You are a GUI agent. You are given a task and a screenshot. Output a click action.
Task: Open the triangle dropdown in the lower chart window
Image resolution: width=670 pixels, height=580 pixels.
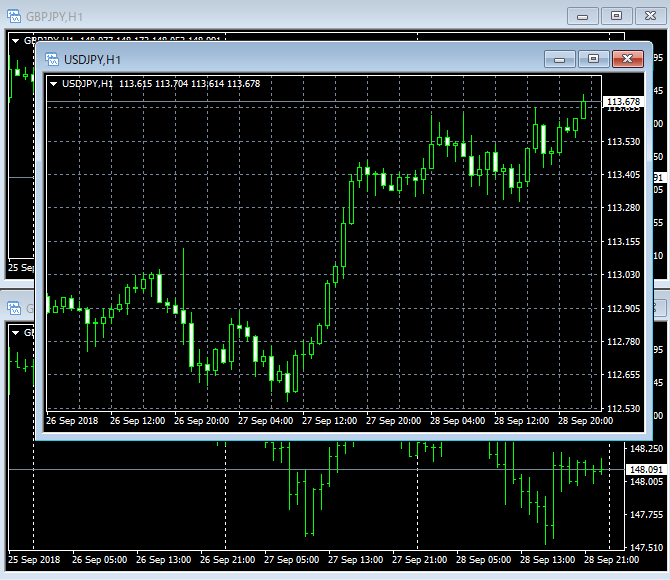pyautogui.click(x=15, y=332)
